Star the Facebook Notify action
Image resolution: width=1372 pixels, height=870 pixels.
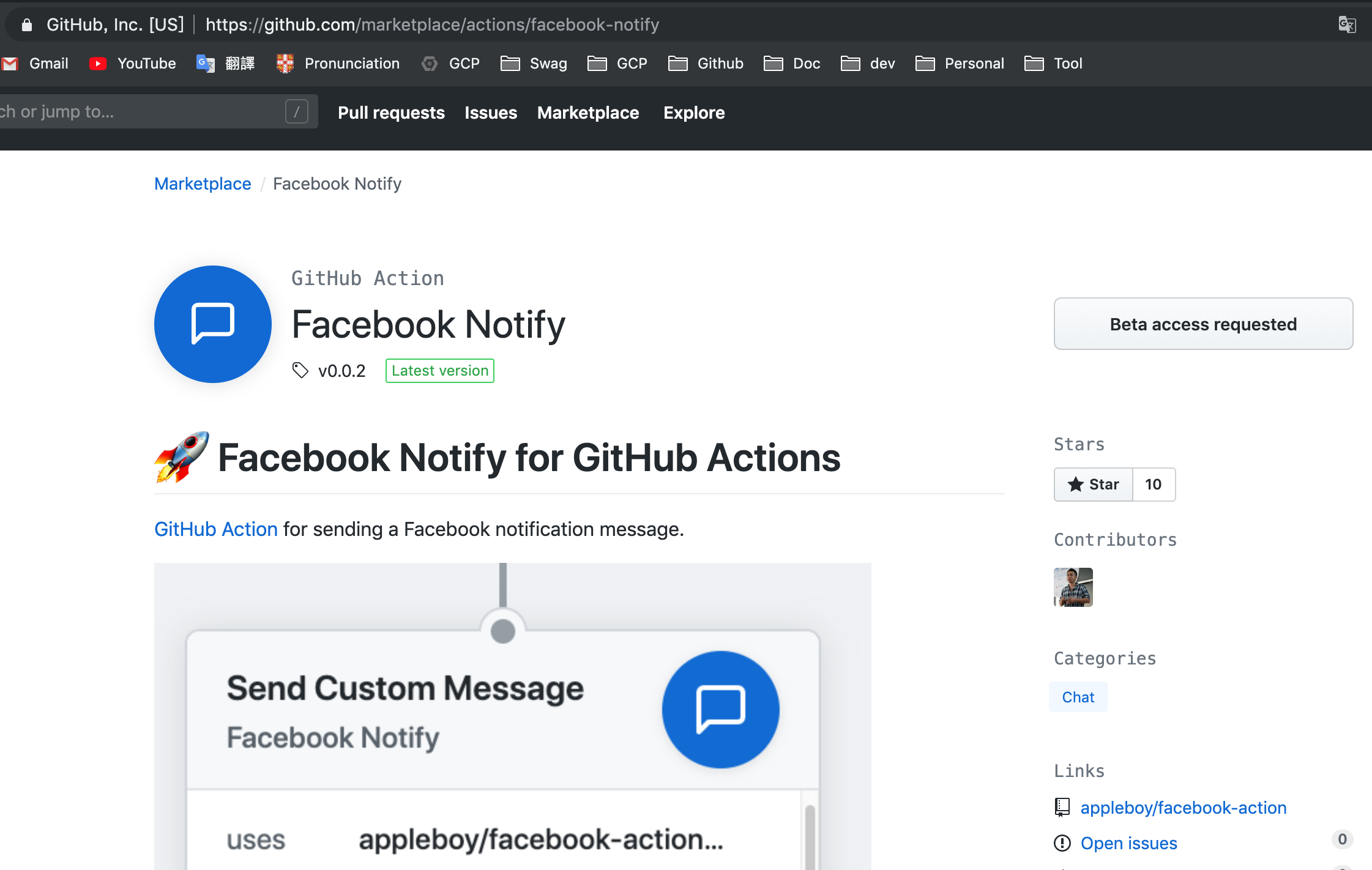coord(1093,485)
